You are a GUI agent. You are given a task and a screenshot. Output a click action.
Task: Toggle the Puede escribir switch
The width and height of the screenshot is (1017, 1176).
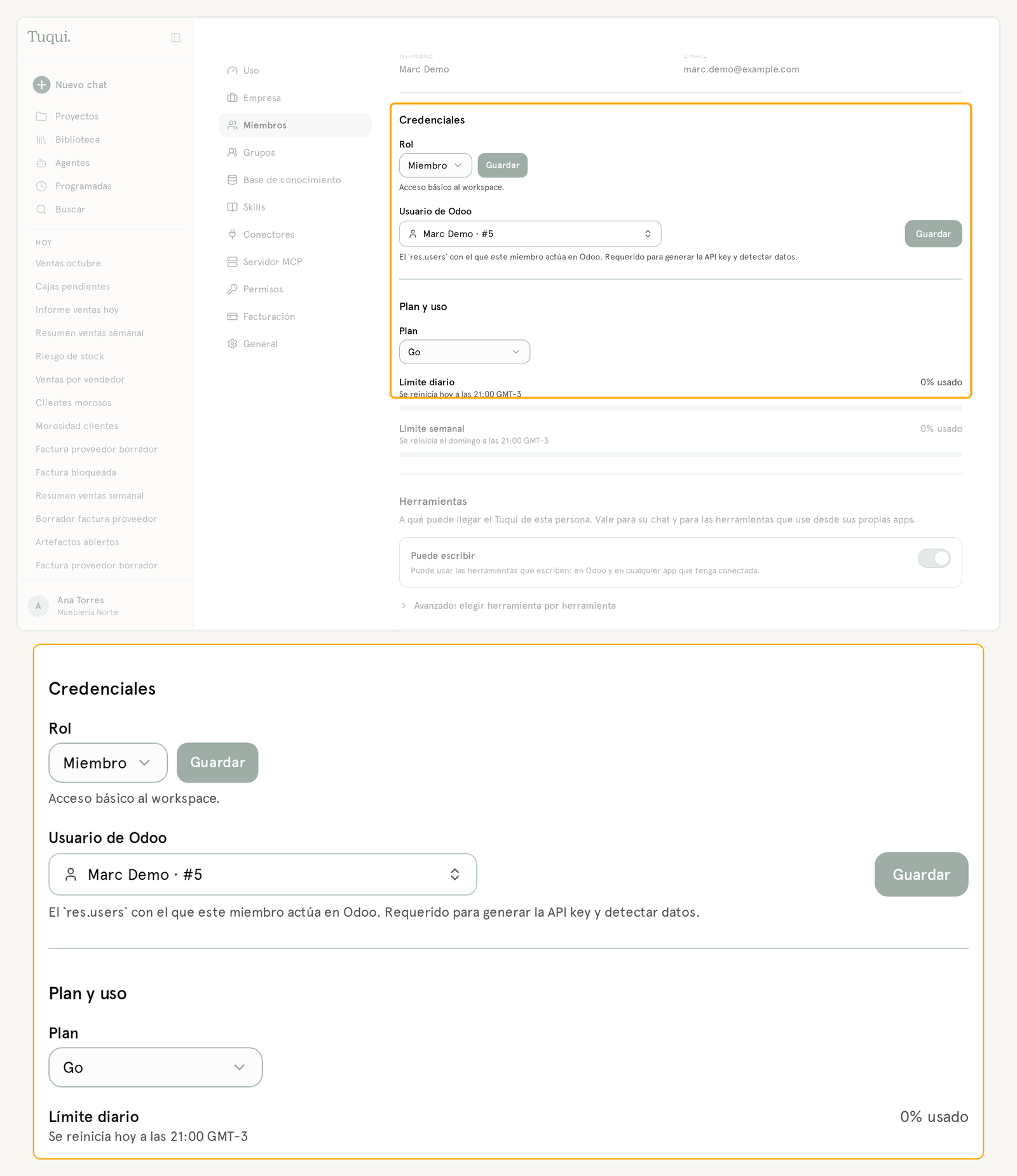pyautogui.click(x=934, y=558)
